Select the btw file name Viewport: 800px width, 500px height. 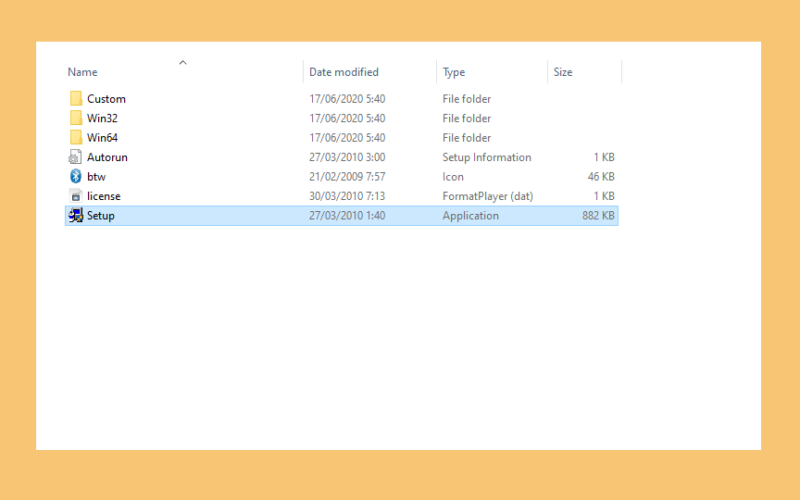point(96,177)
